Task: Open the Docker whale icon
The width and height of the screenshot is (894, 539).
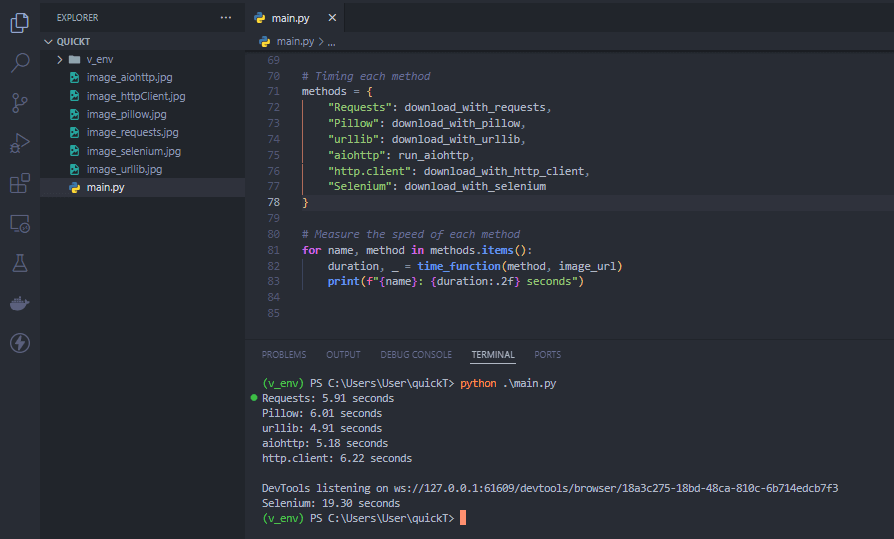Action: [20, 303]
